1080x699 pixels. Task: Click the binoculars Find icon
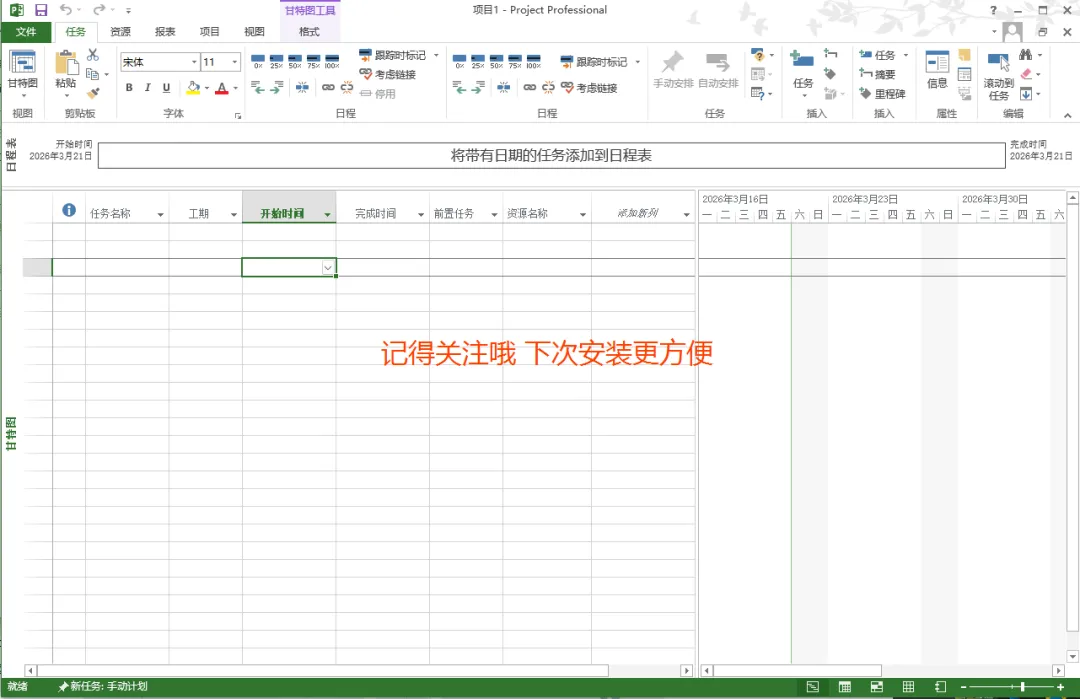tap(1026, 55)
